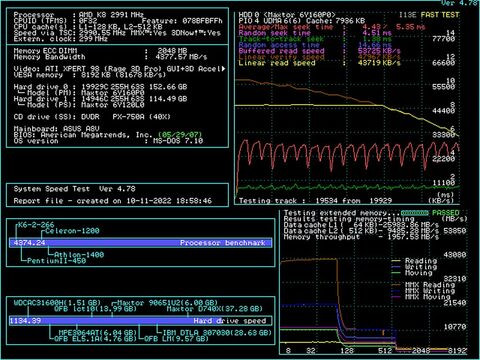Click the 77700 axis value on HDD chart
Viewport: 480px width, 360px height.
[443, 39]
